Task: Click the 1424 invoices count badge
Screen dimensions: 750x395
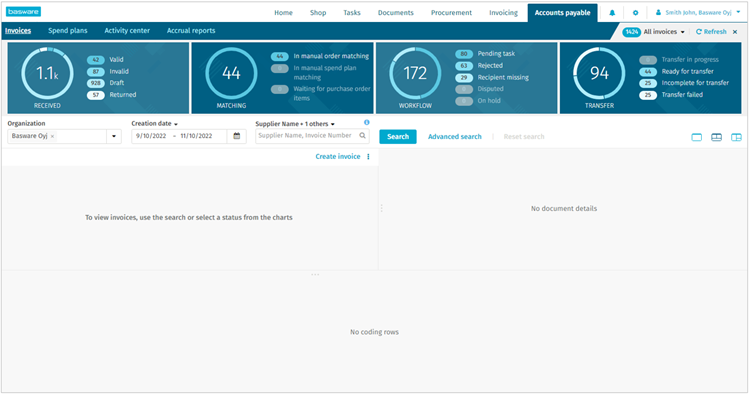Action: tap(631, 32)
